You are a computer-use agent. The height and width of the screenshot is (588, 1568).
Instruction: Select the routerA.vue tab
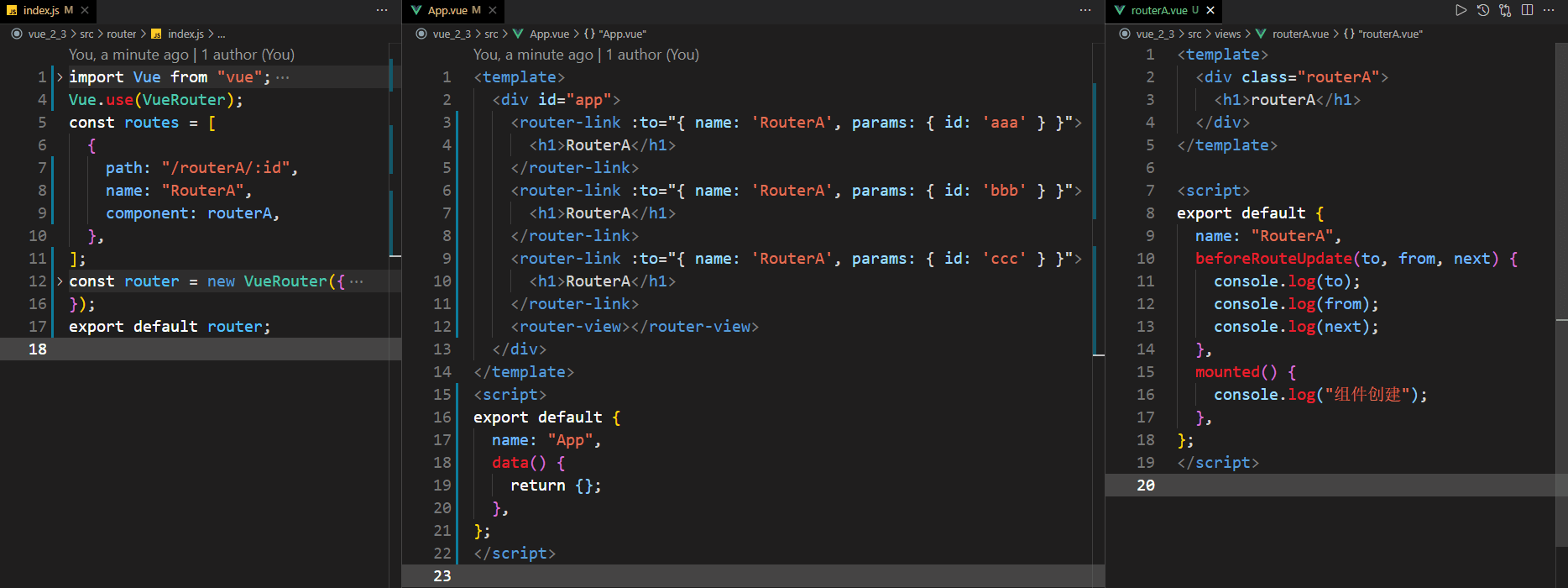click(1164, 10)
